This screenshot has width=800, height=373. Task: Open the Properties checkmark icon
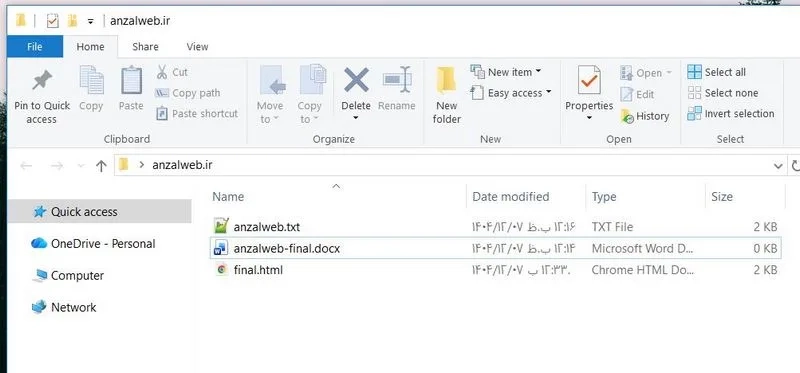[x=589, y=80]
